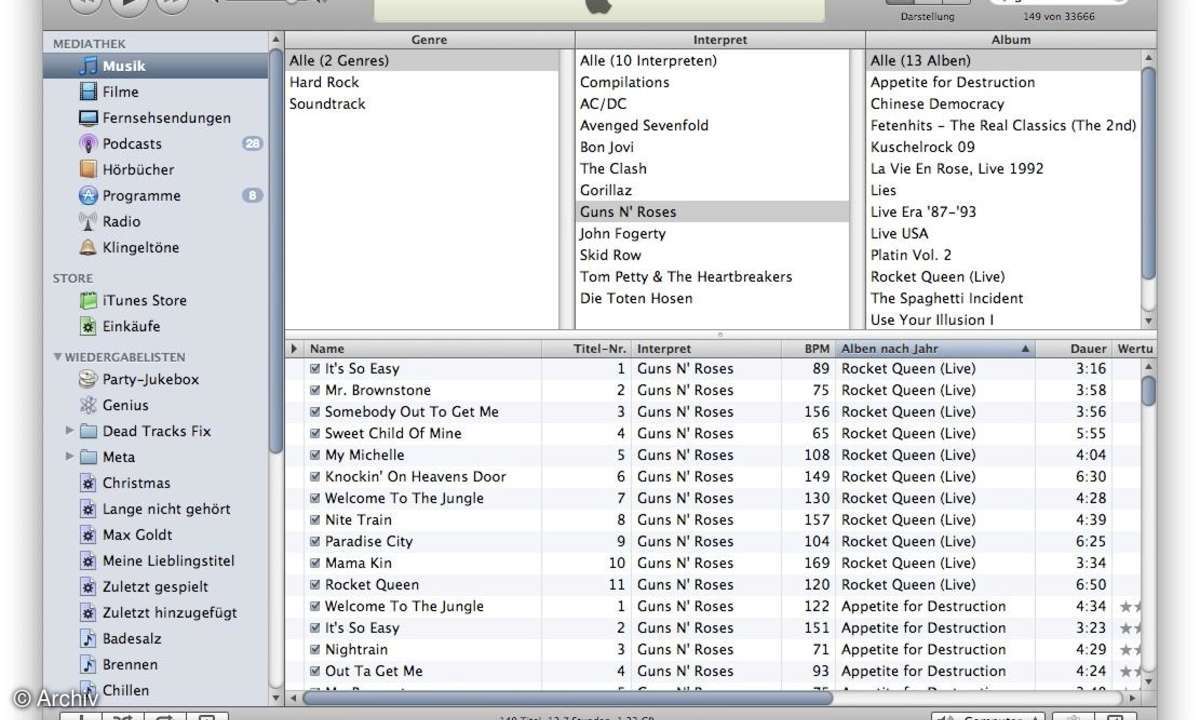Click the Album browser column header

click(1011, 40)
